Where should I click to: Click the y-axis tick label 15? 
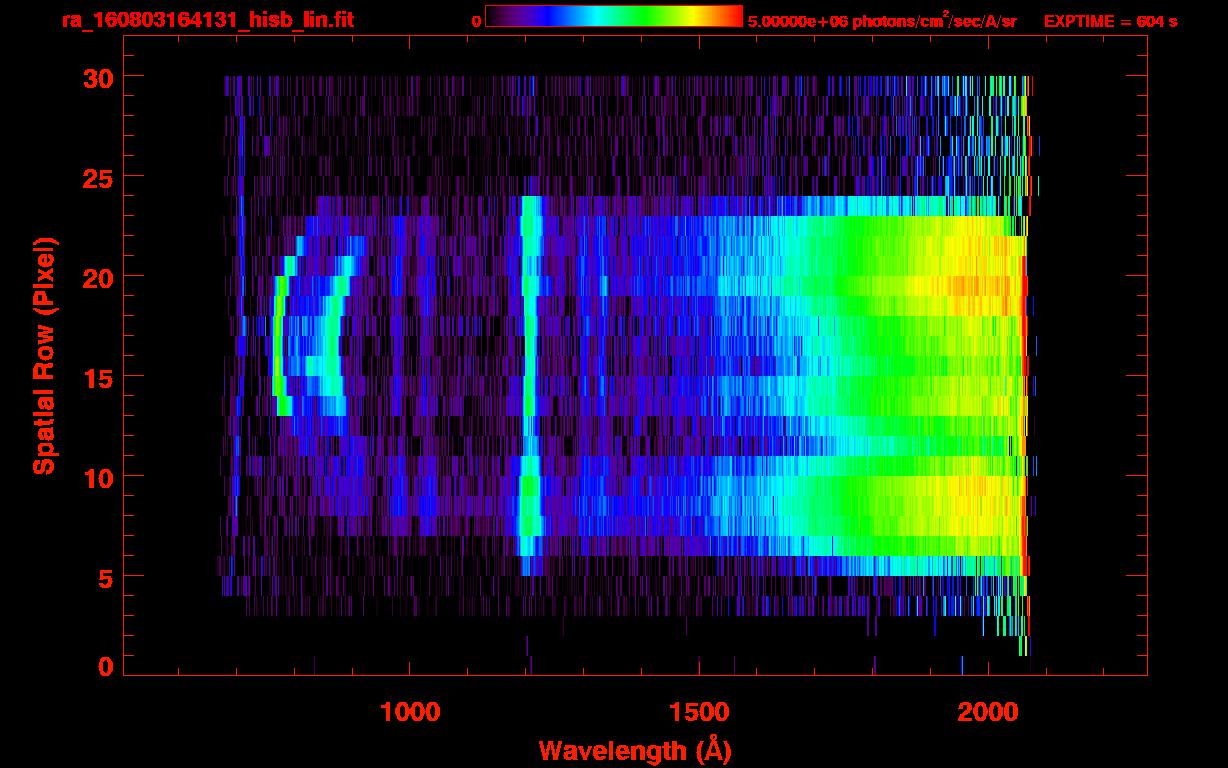(x=100, y=377)
